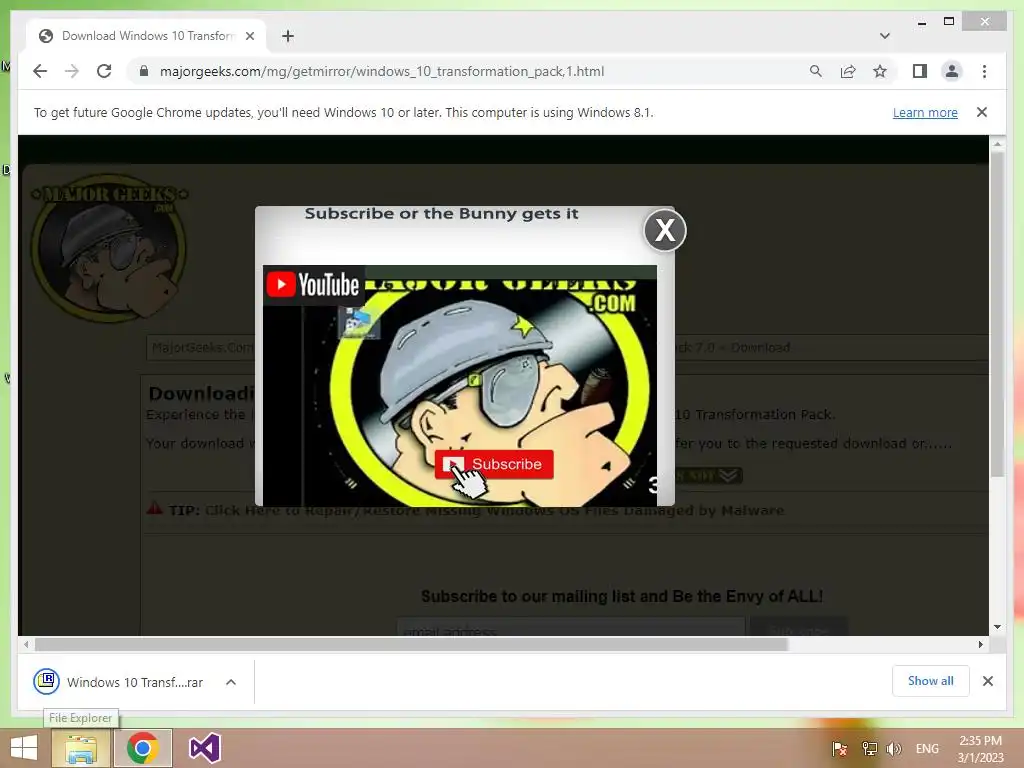Screen dimensions: 1024x768
Task: Click the vertical scrollbar up arrow
Action: click(997, 144)
